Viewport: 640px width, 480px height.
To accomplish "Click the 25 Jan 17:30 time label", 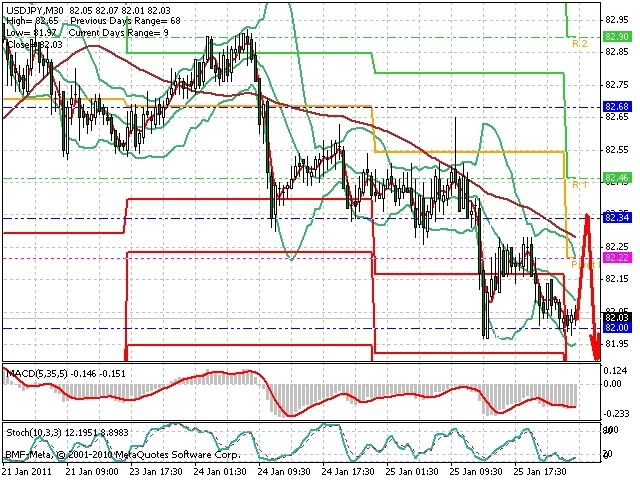I will coord(540,472).
